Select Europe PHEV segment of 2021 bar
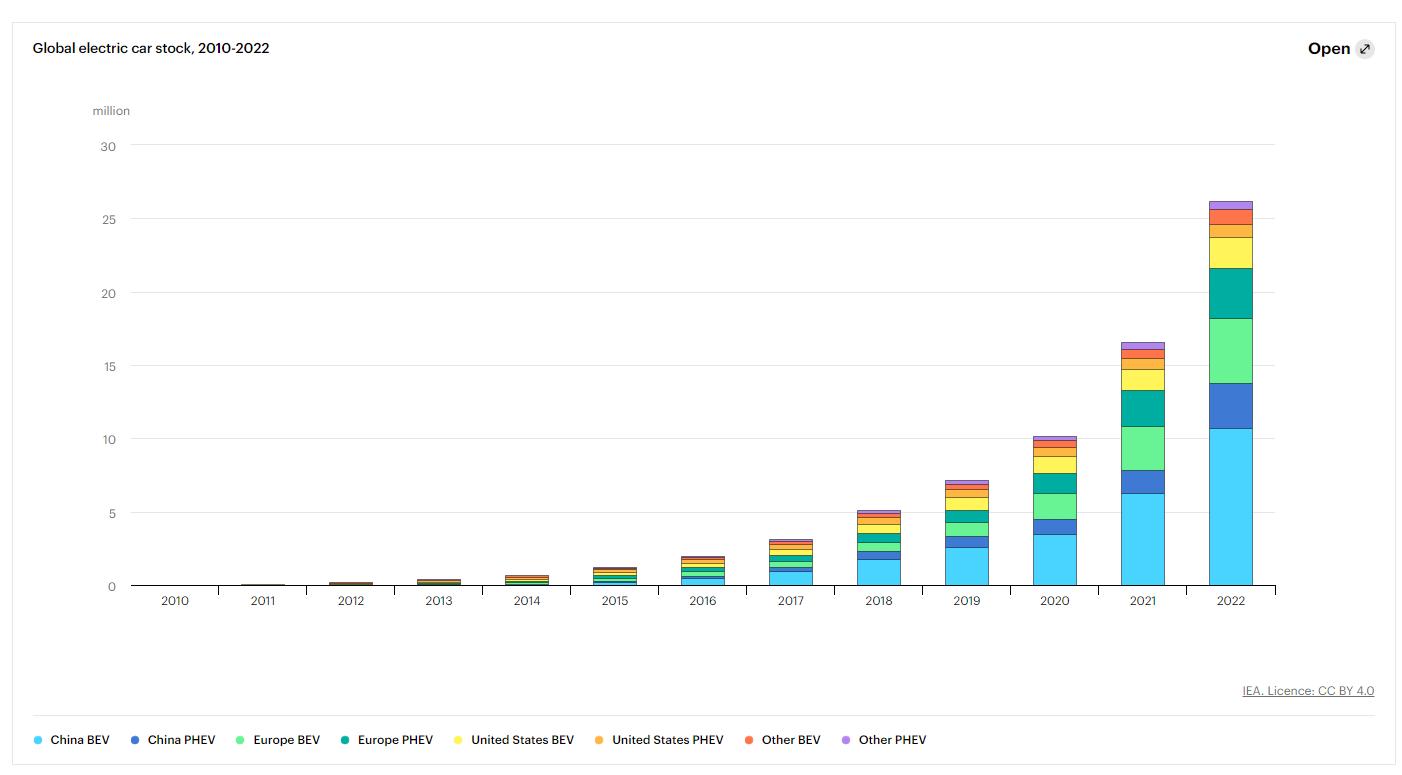Image resolution: width=1402 pixels, height=775 pixels. (x=1143, y=409)
